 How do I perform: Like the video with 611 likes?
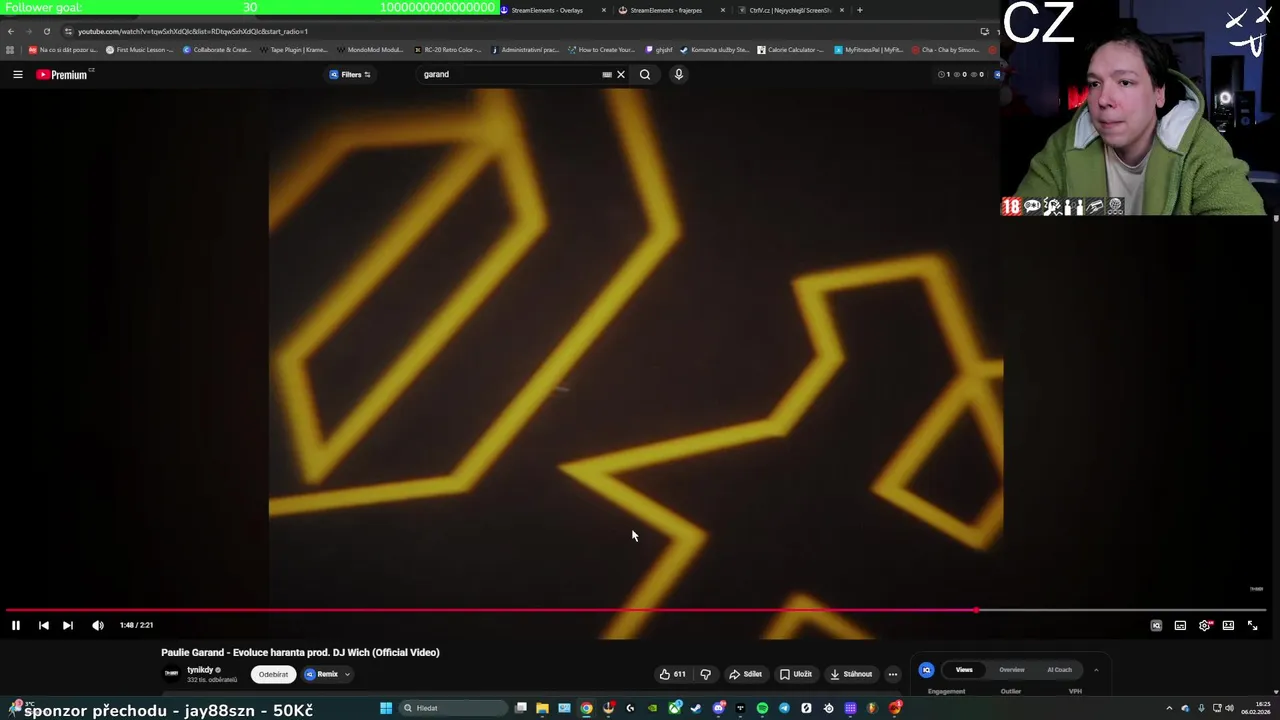[x=672, y=674]
